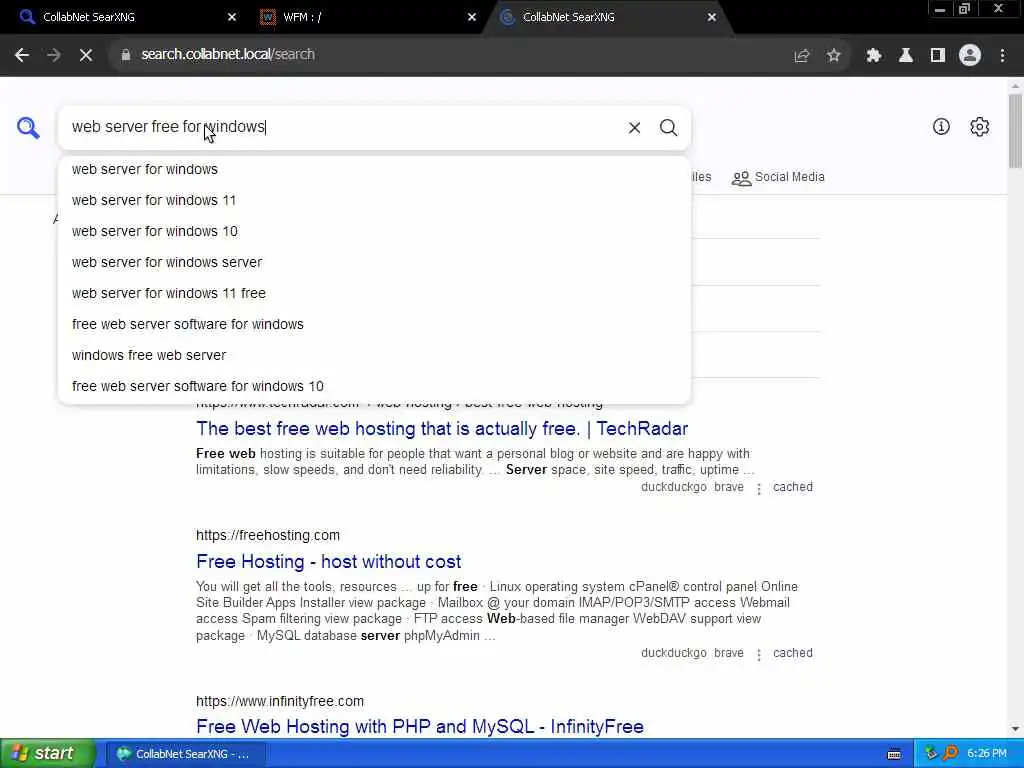The width and height of the screenshot is (1024, 768).
Task: Choose suggestion 'web server for windows'
Action: click(x=374, y=169)
